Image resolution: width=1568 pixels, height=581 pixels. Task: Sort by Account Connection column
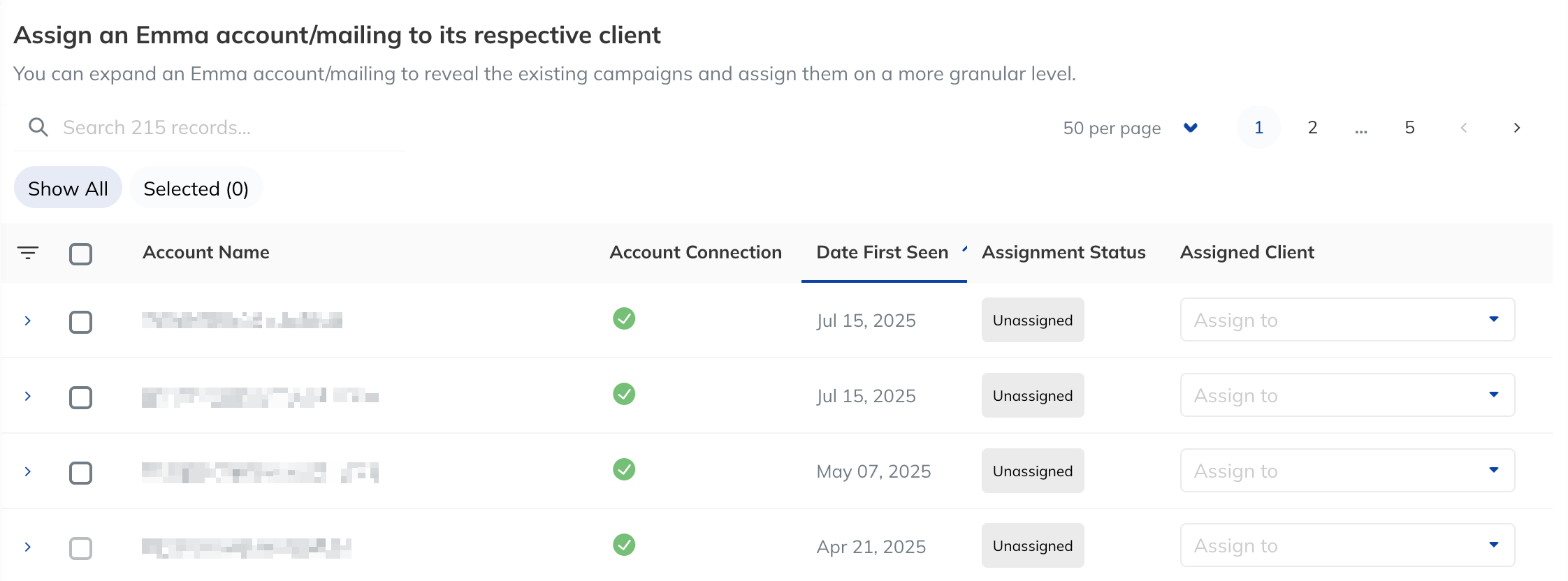click(695, 252)
